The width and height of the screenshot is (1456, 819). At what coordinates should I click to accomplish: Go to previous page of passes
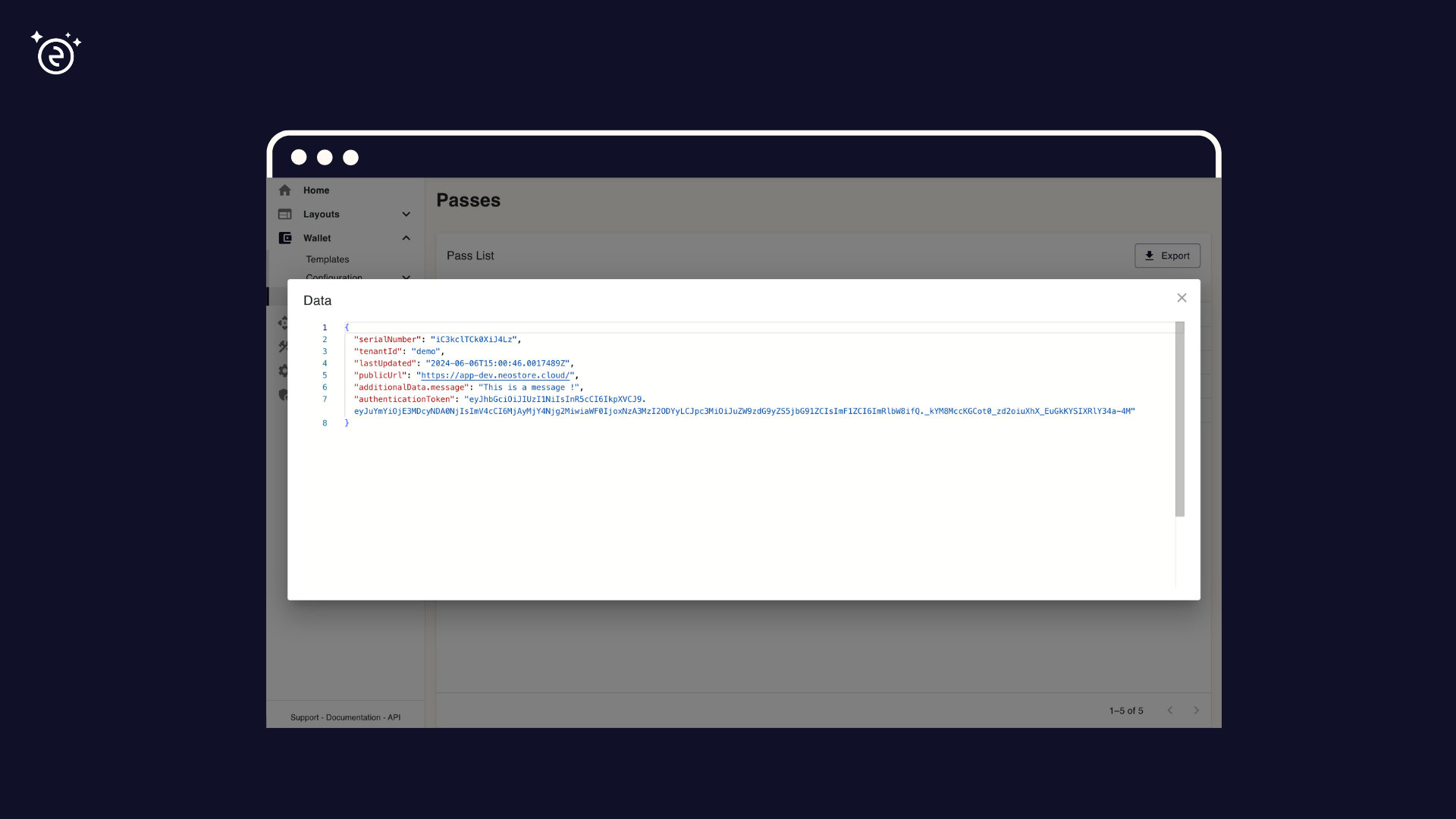tap(1170, 711)
